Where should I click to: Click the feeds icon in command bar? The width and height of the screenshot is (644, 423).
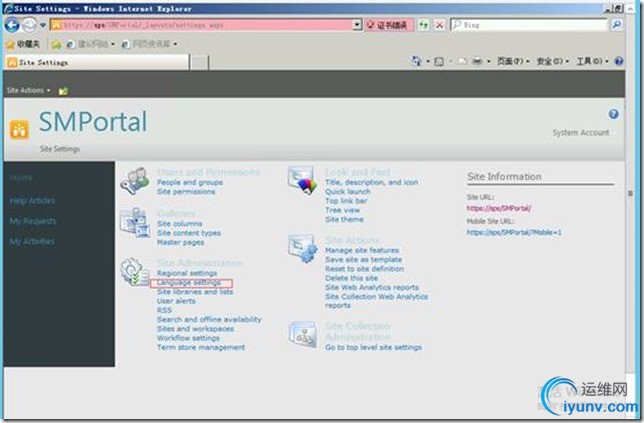[439, 62]
